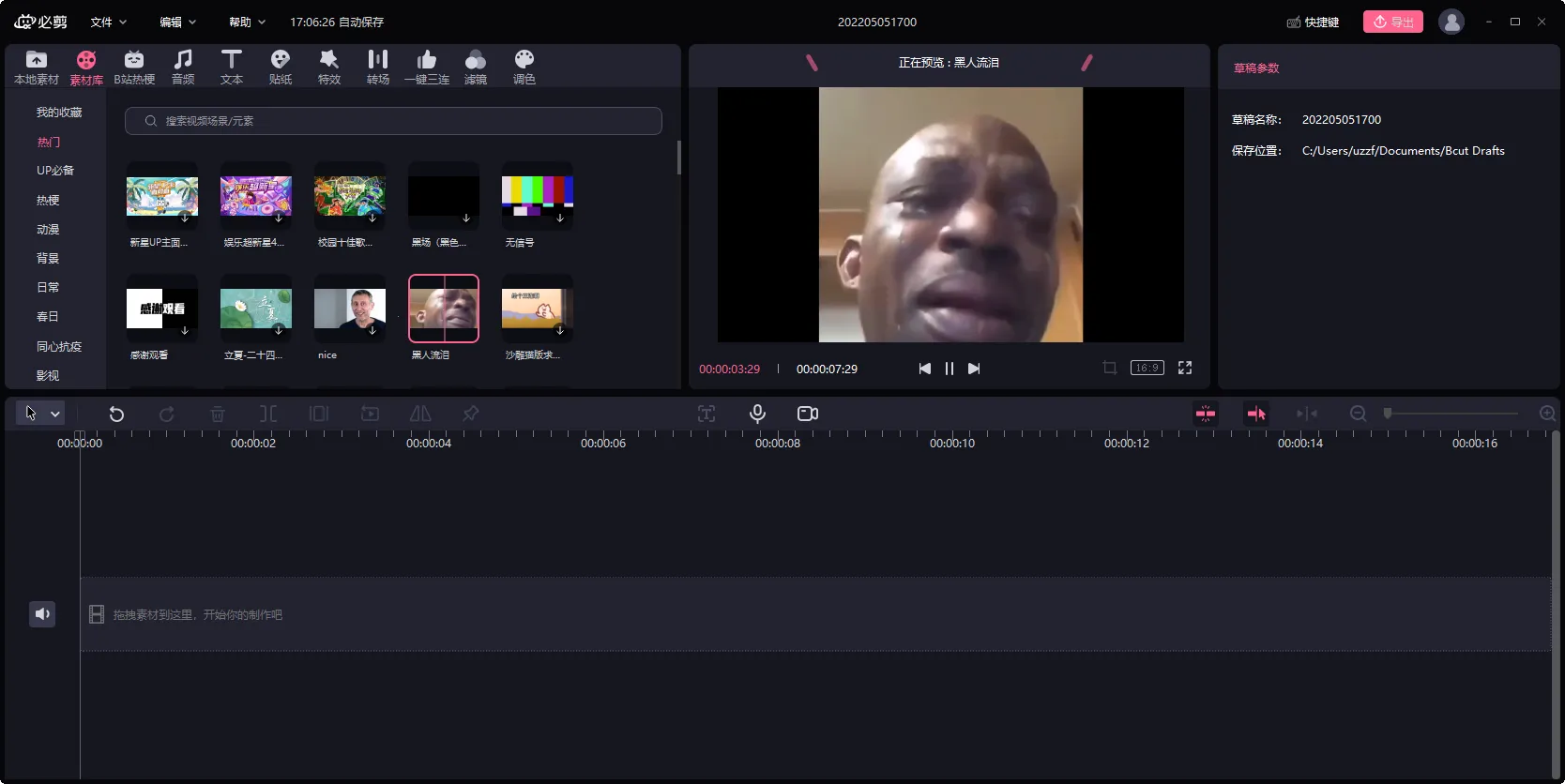Screen dimensions: 1565x784
Task: Enter fullscreen preview mode
Action: coord(1185,369)
